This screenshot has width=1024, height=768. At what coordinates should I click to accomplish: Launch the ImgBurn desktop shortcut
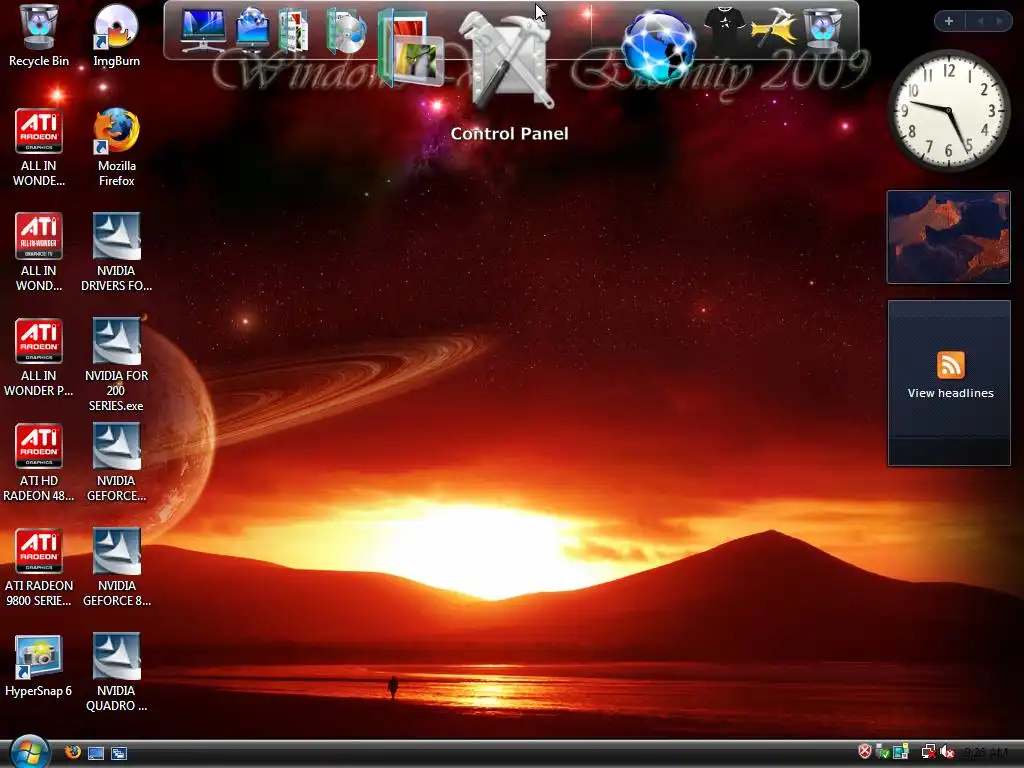(116, 35)
